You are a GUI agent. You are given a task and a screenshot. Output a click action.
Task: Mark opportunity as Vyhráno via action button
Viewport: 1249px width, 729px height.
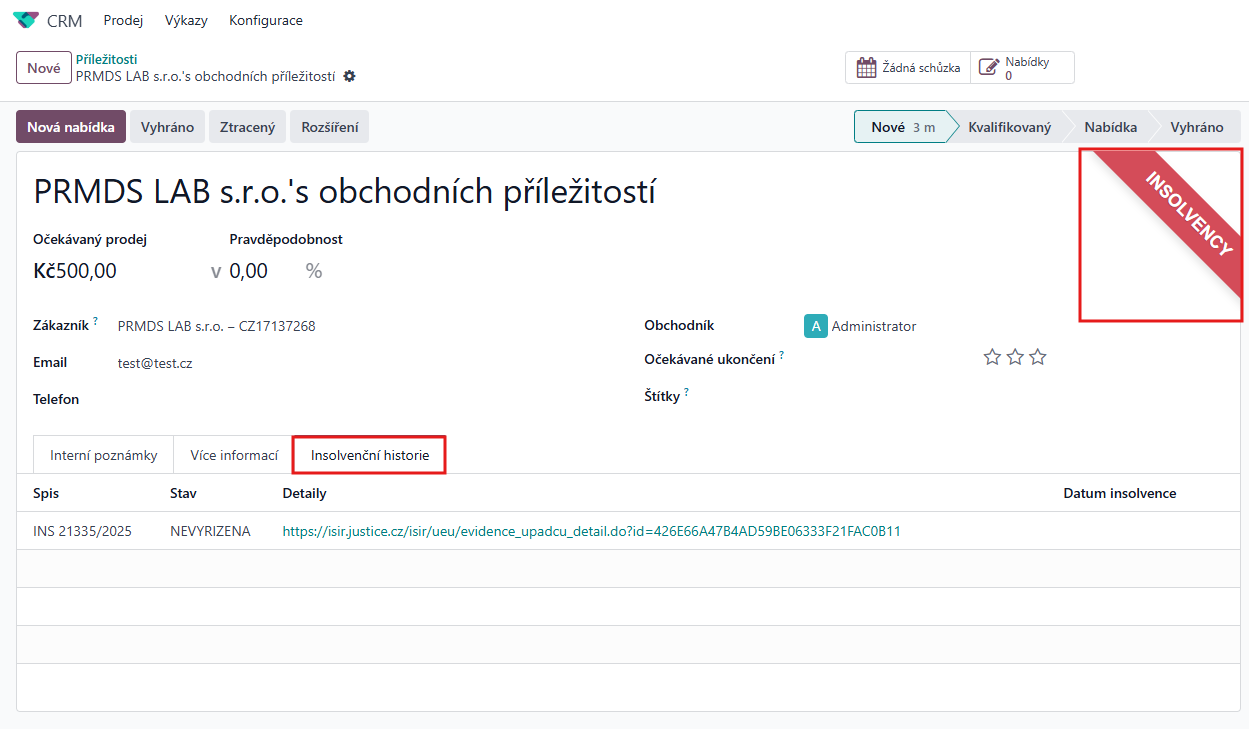point(167,127)
